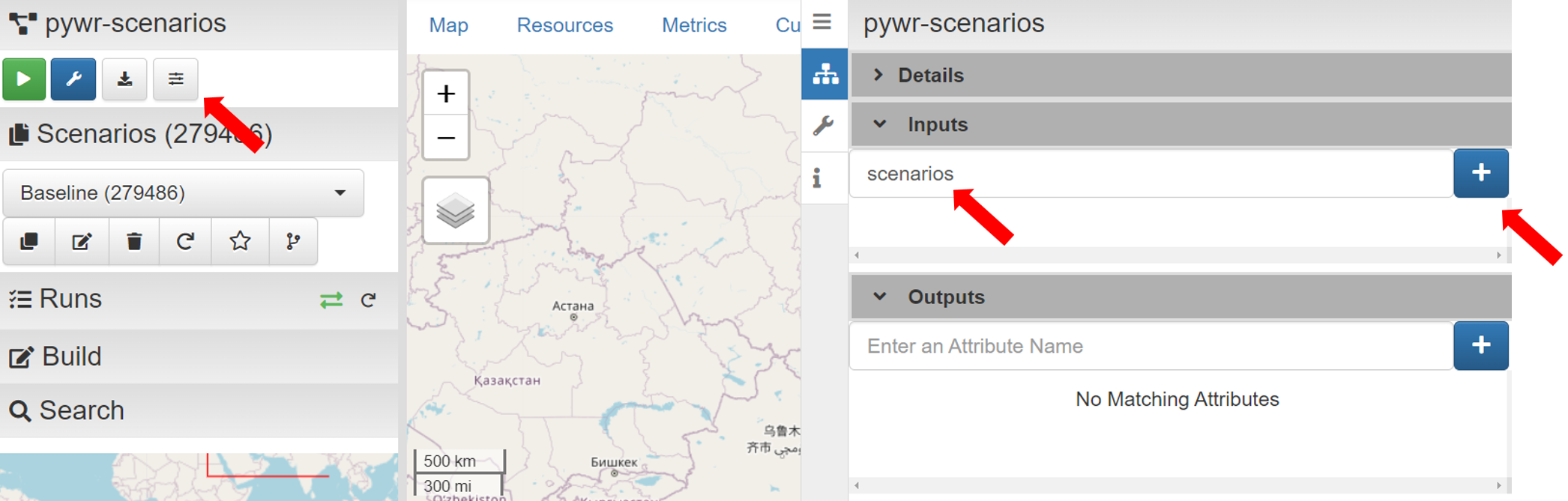
Task: Click the blue wrench configure button
Action: [x=73, y=79]
